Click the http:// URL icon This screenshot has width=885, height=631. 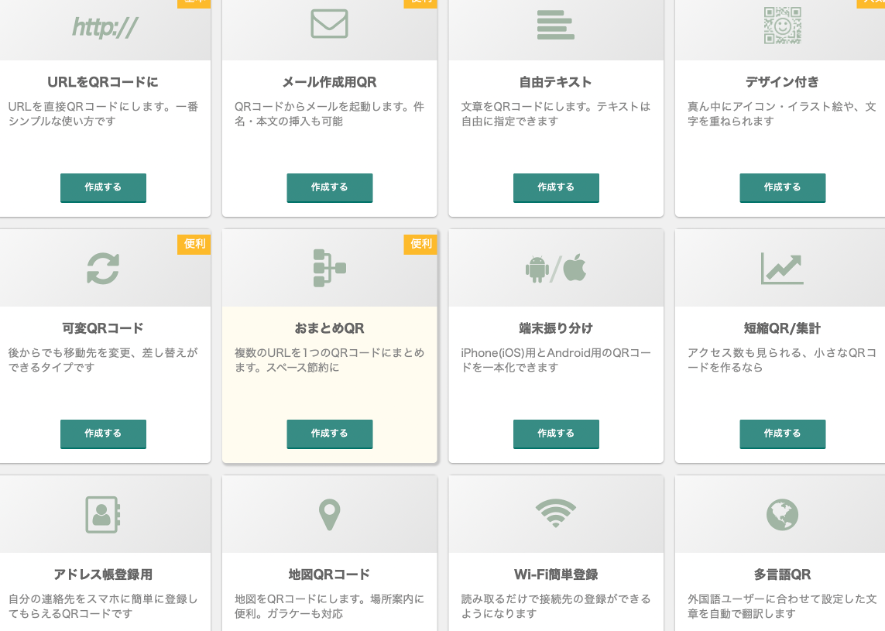(x=104, y=26)
